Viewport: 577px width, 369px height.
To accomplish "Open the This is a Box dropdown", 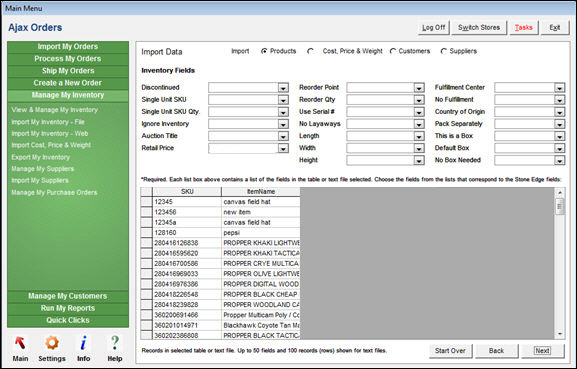I will point(559,136).
